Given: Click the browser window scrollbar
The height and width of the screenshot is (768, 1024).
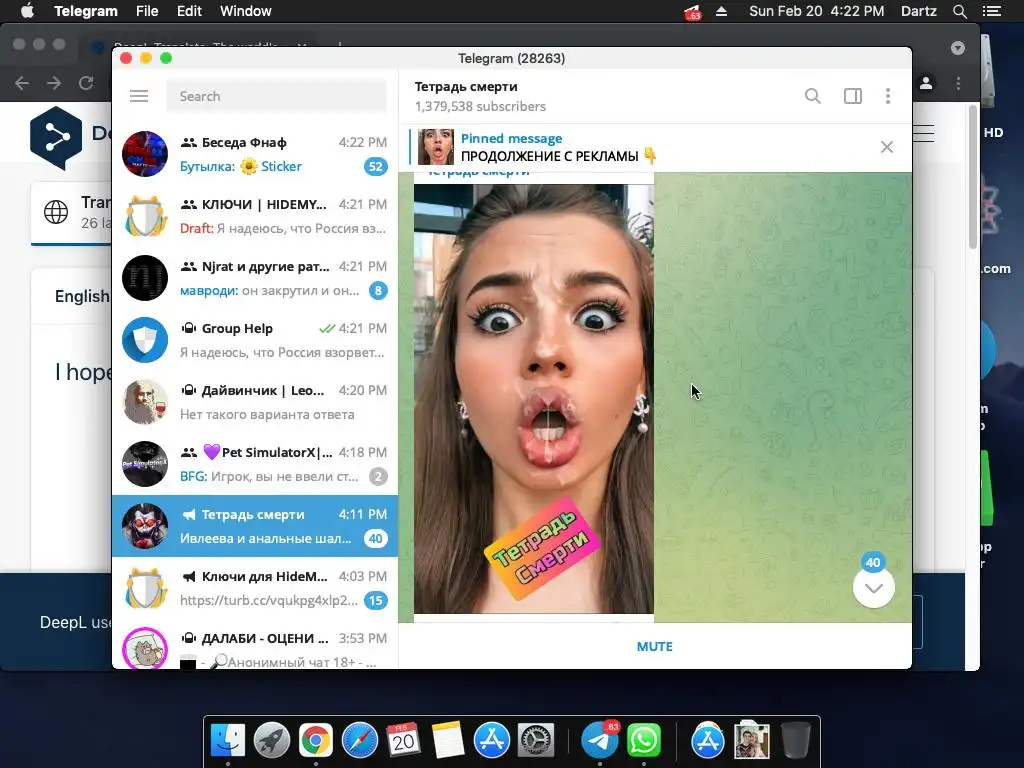Looking at the screenshot, I should click(x=972, y=176).
